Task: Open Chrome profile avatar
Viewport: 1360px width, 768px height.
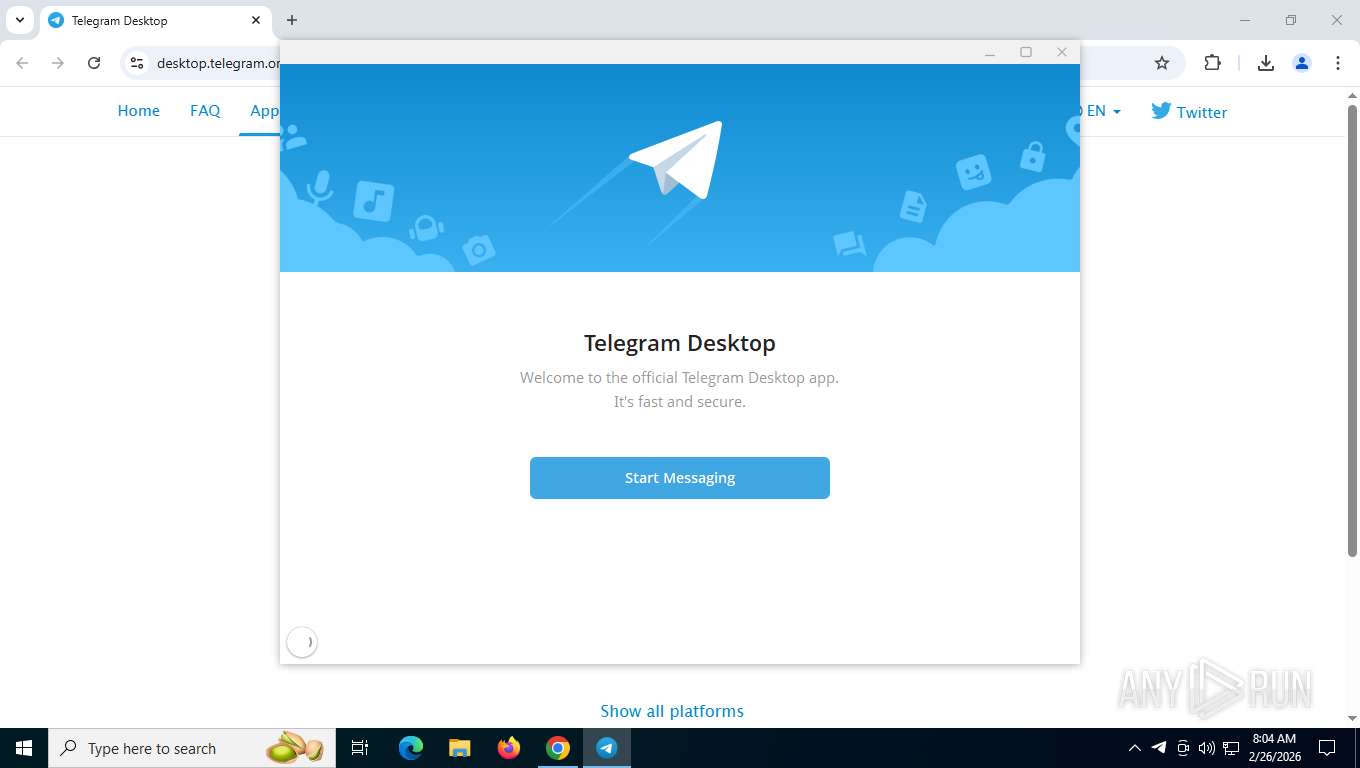Action: tap(1302, 63)
